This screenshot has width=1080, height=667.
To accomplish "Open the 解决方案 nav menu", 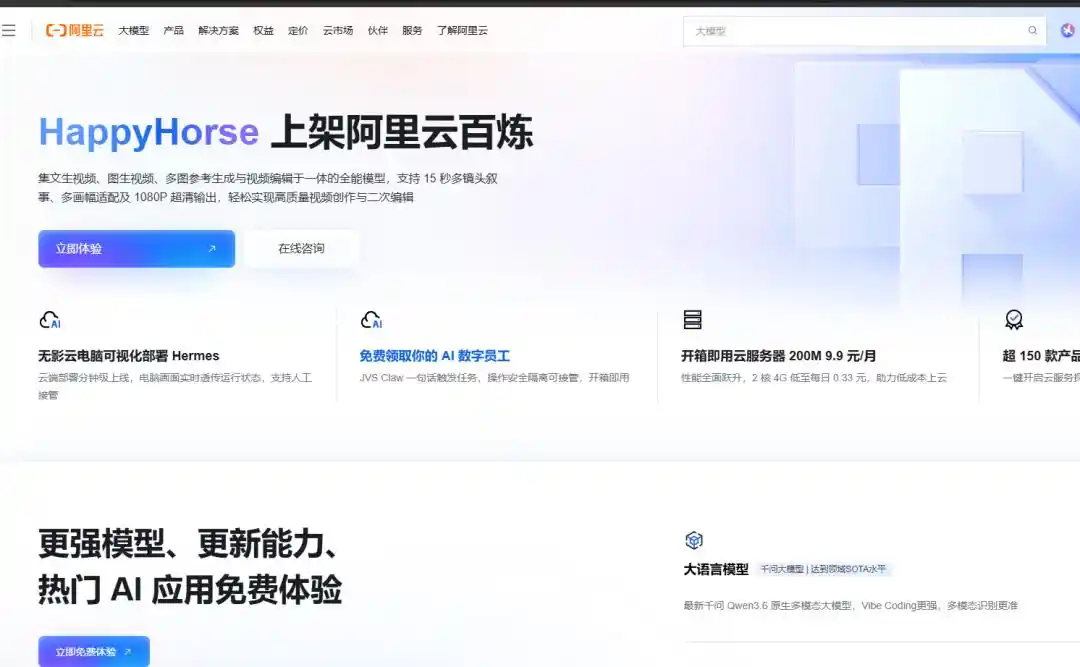I will (x=218, y=30).
